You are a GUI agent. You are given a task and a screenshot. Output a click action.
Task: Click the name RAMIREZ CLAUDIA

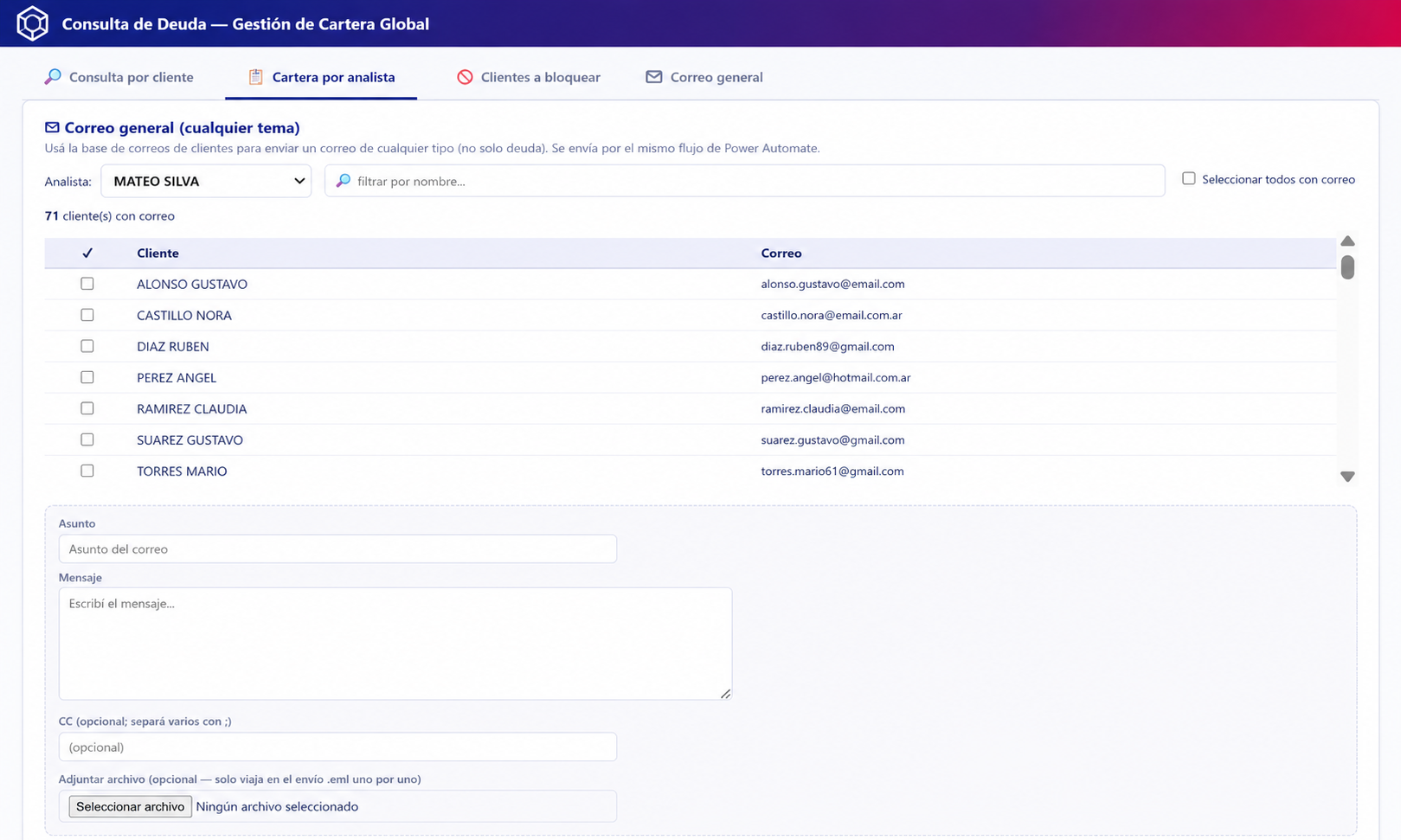pyautogui.click(x=192, y=408)
